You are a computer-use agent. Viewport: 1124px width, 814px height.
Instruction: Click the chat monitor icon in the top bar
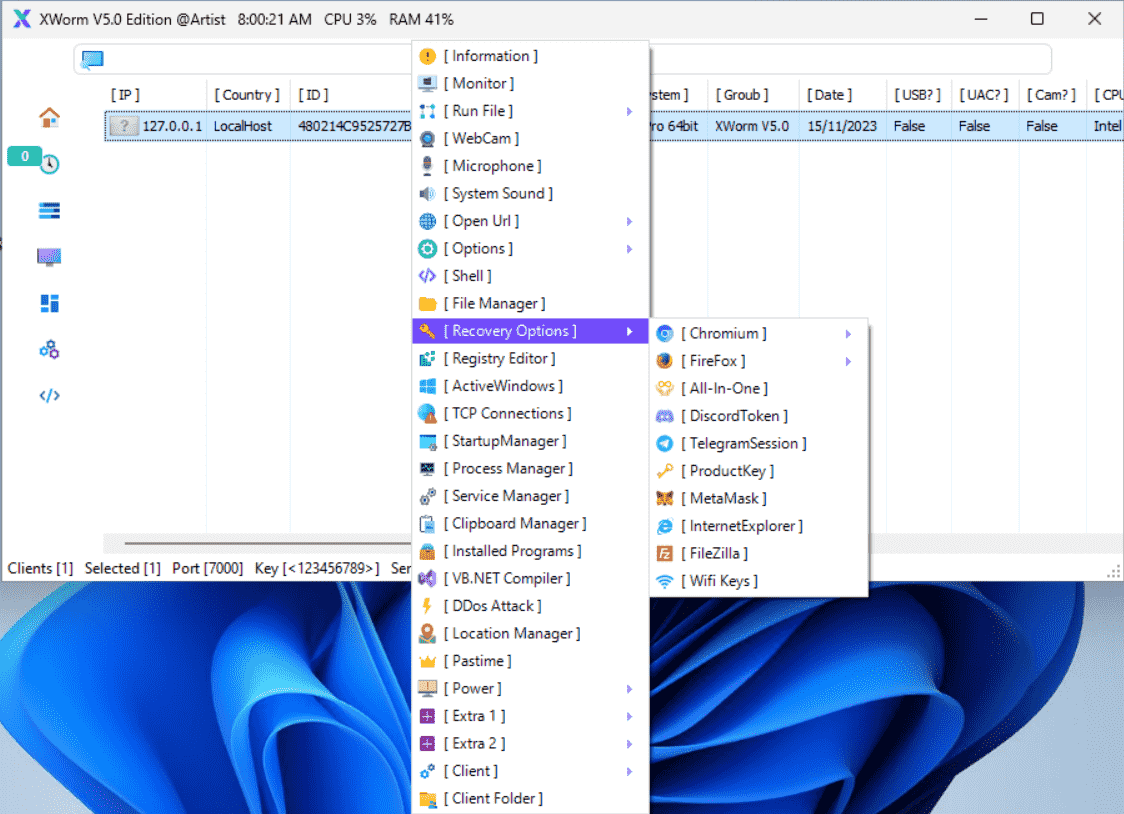click(x=92, y=59)
